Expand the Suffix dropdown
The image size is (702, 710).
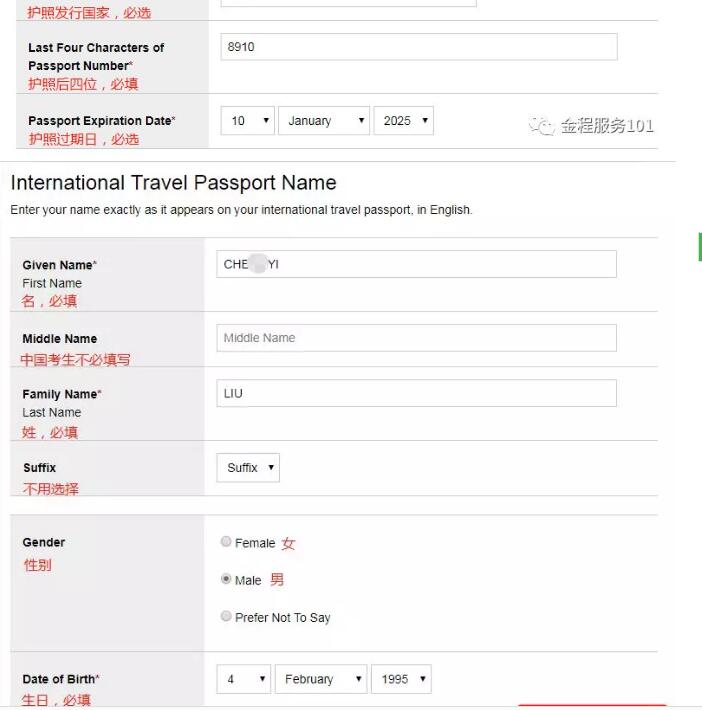pos(248,468)
